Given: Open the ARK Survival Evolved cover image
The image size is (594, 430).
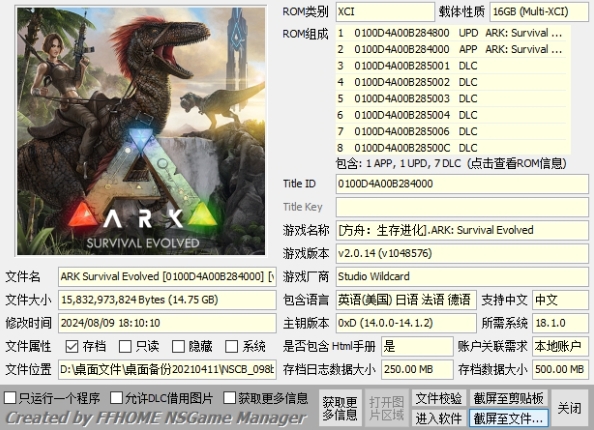Looking at the screenshot, I should 141,131.
